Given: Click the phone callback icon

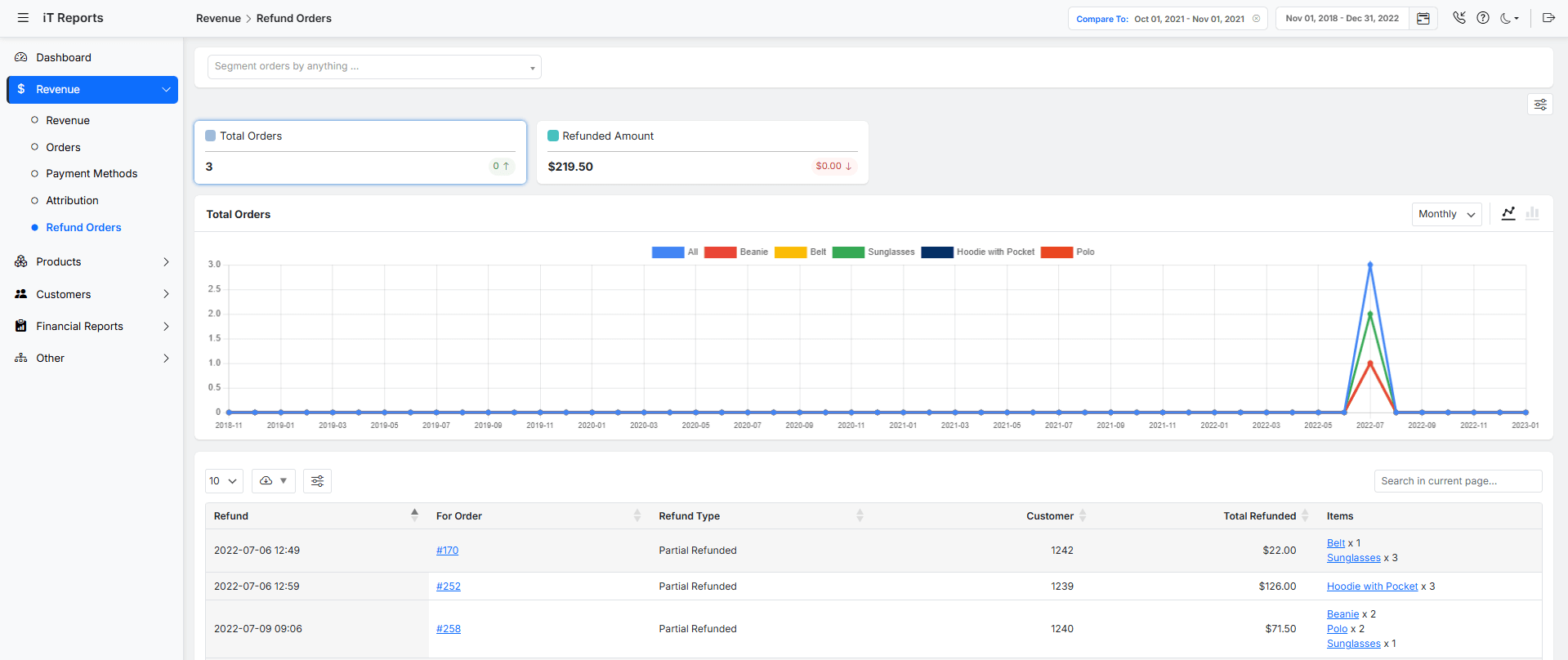Looking at the screenshot, I should (x=1459, y=18).
